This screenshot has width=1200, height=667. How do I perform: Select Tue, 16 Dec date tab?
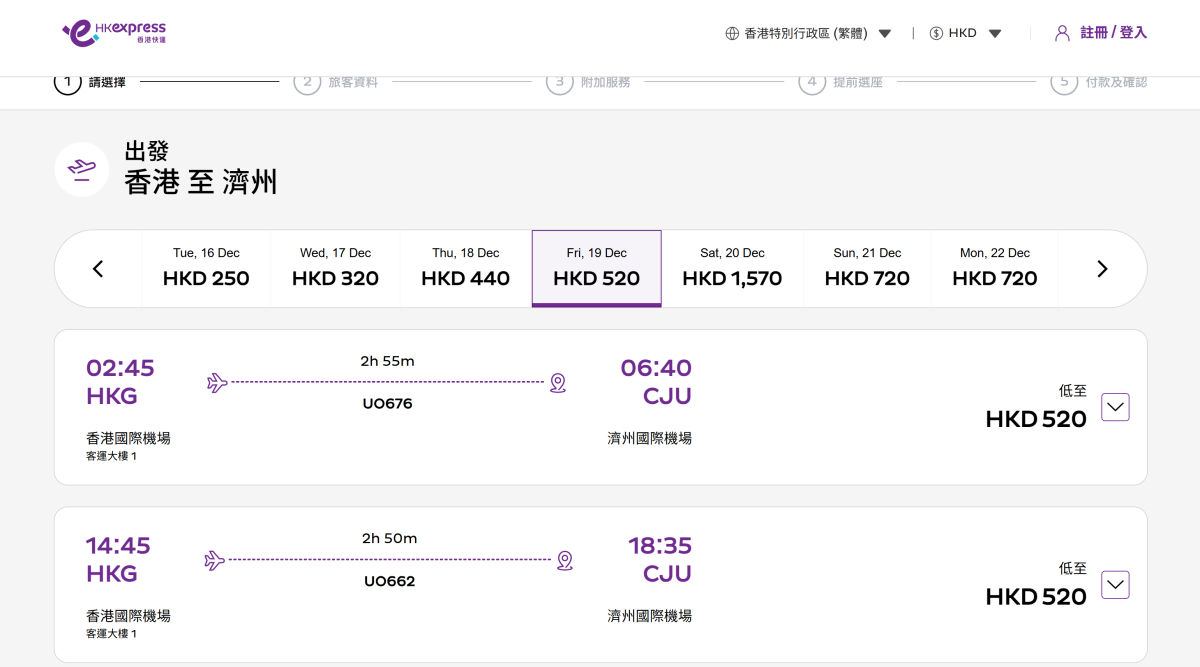[206, 268]
